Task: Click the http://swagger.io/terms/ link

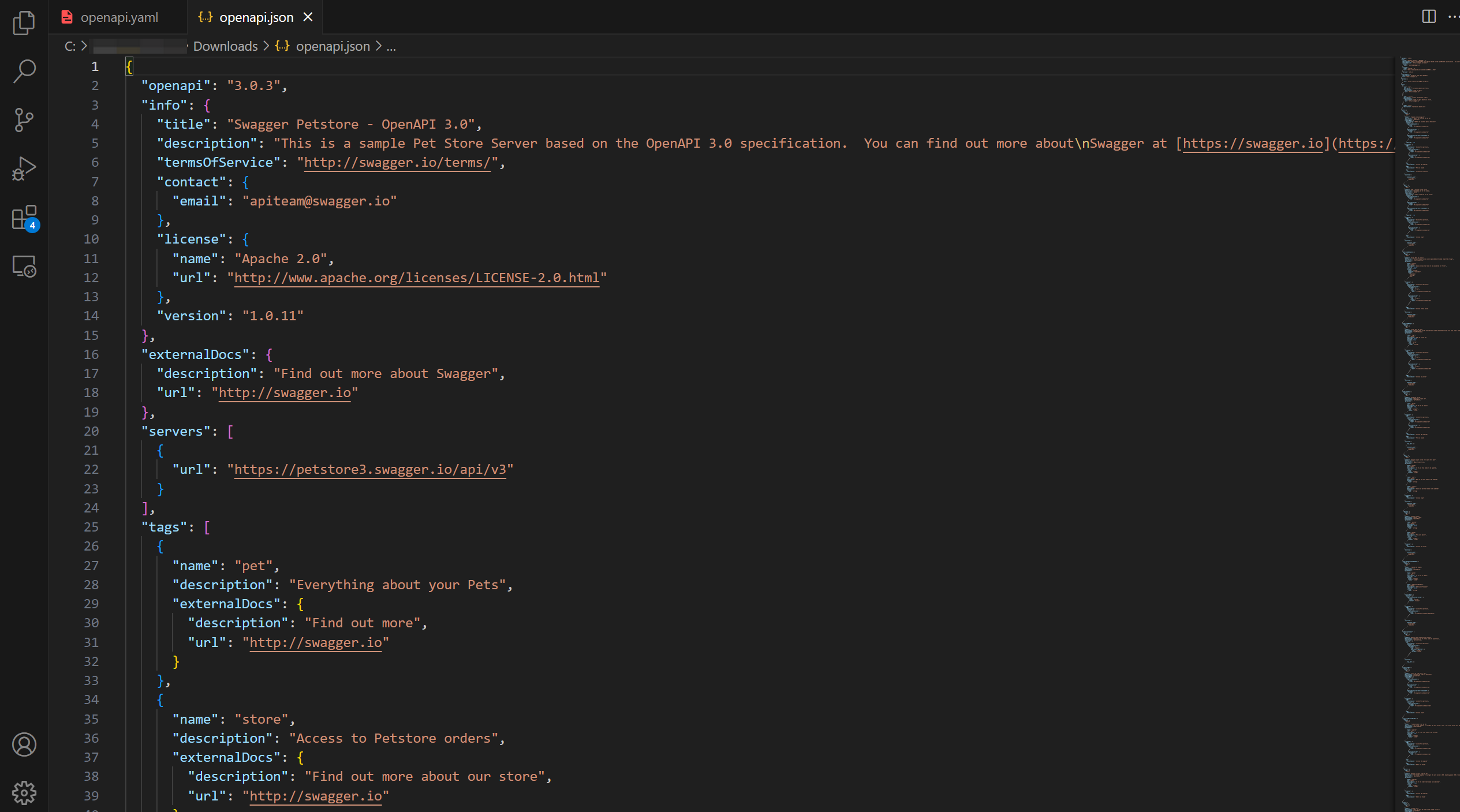Action: point(397,163)
